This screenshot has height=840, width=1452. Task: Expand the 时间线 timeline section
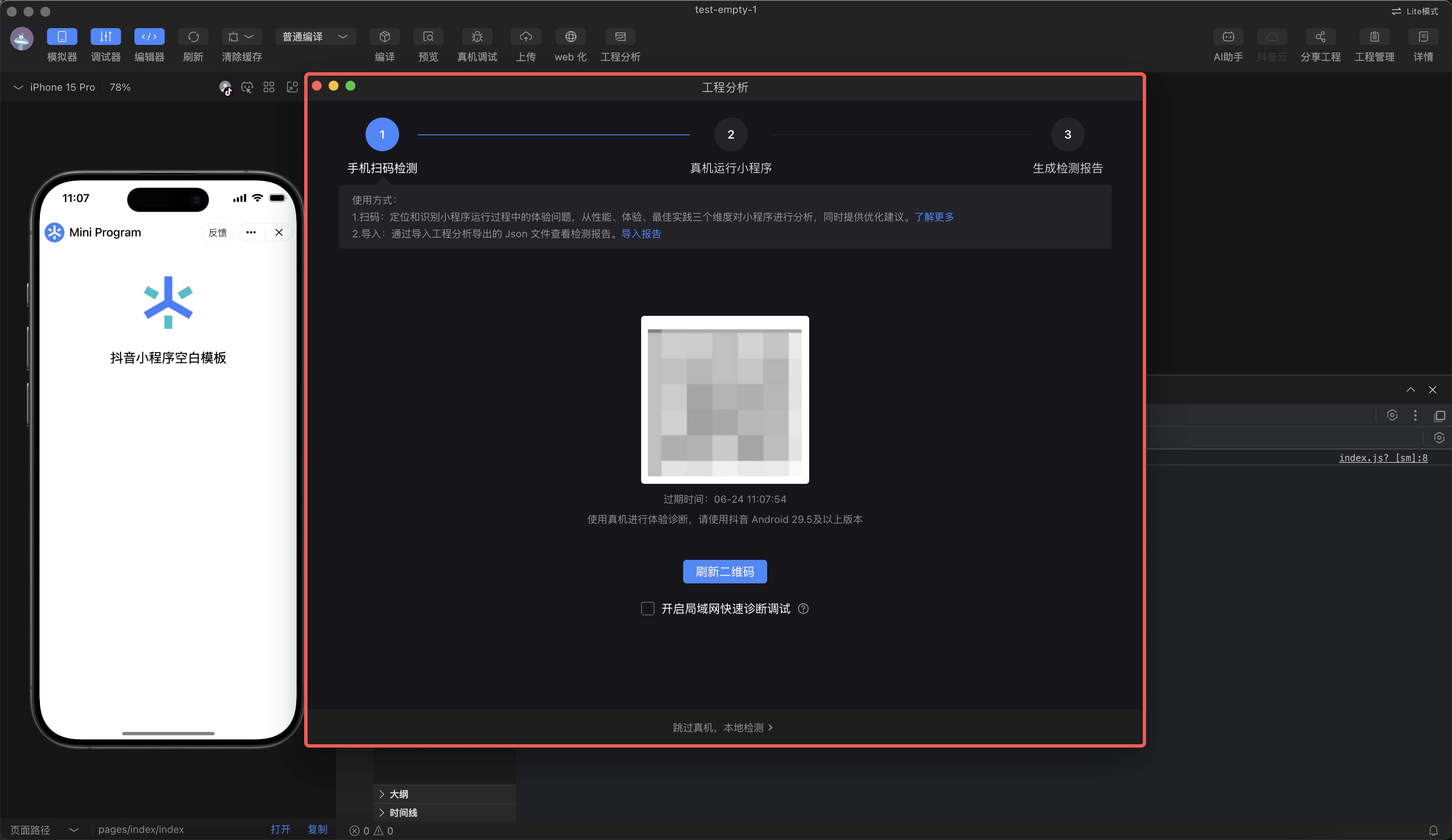click(444, 812)
